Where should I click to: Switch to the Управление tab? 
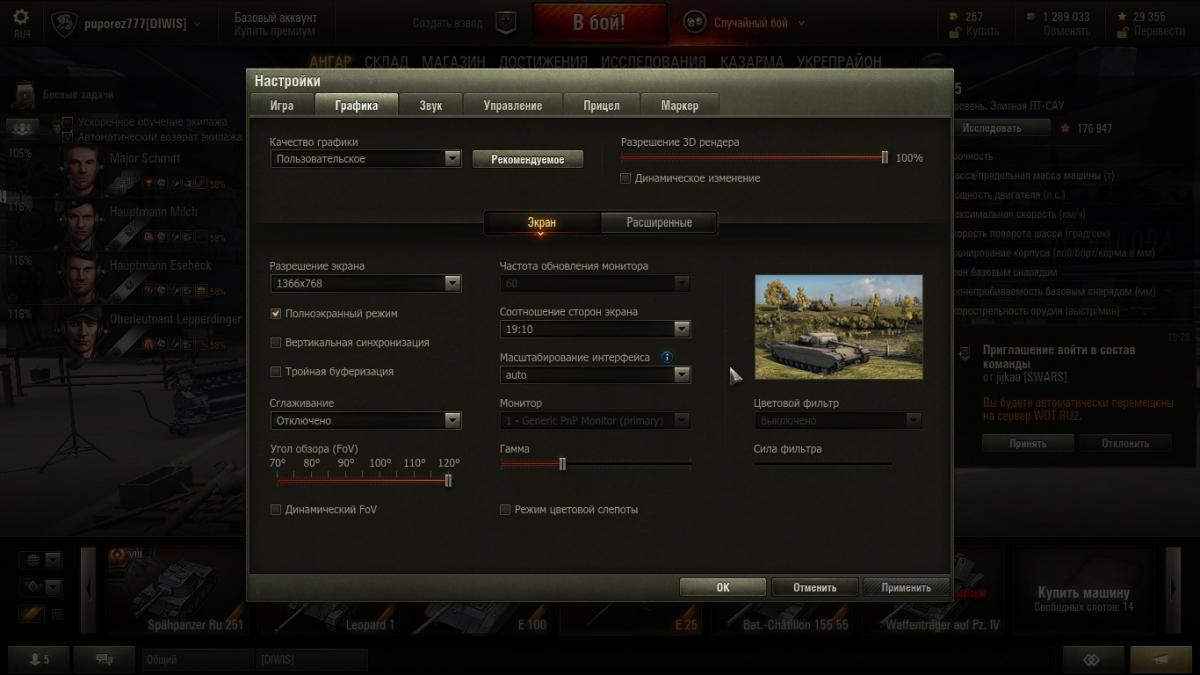coord(512,105)
